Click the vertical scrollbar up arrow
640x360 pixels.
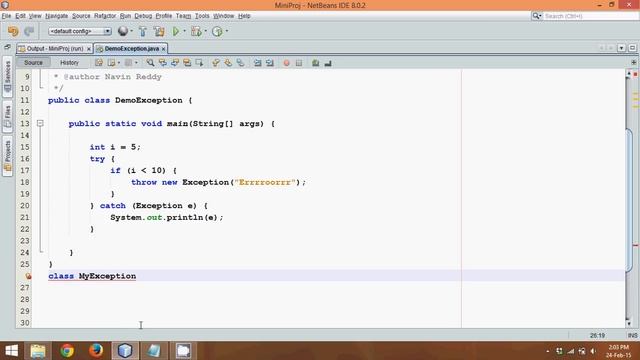coord(629,74)
